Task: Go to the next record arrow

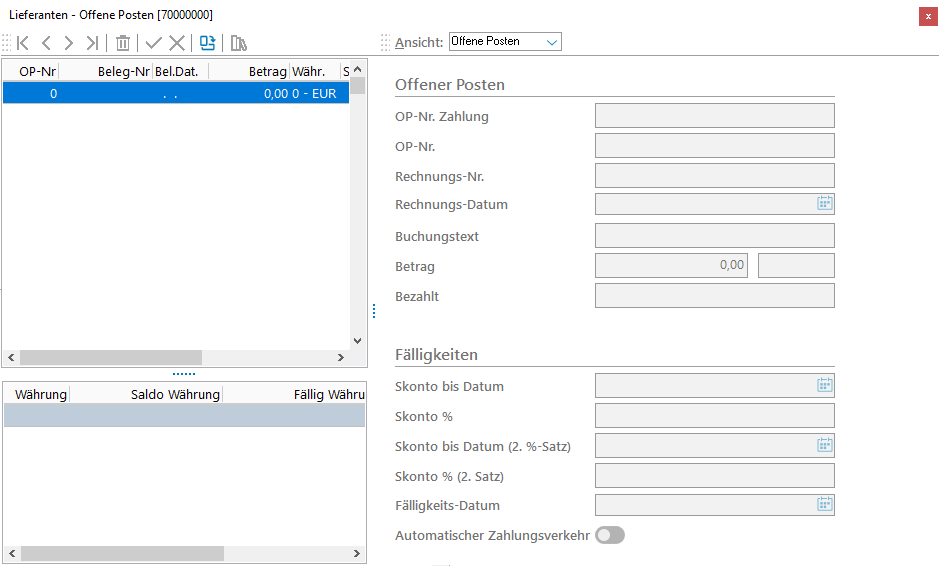Action: click(x=69, y=43)
